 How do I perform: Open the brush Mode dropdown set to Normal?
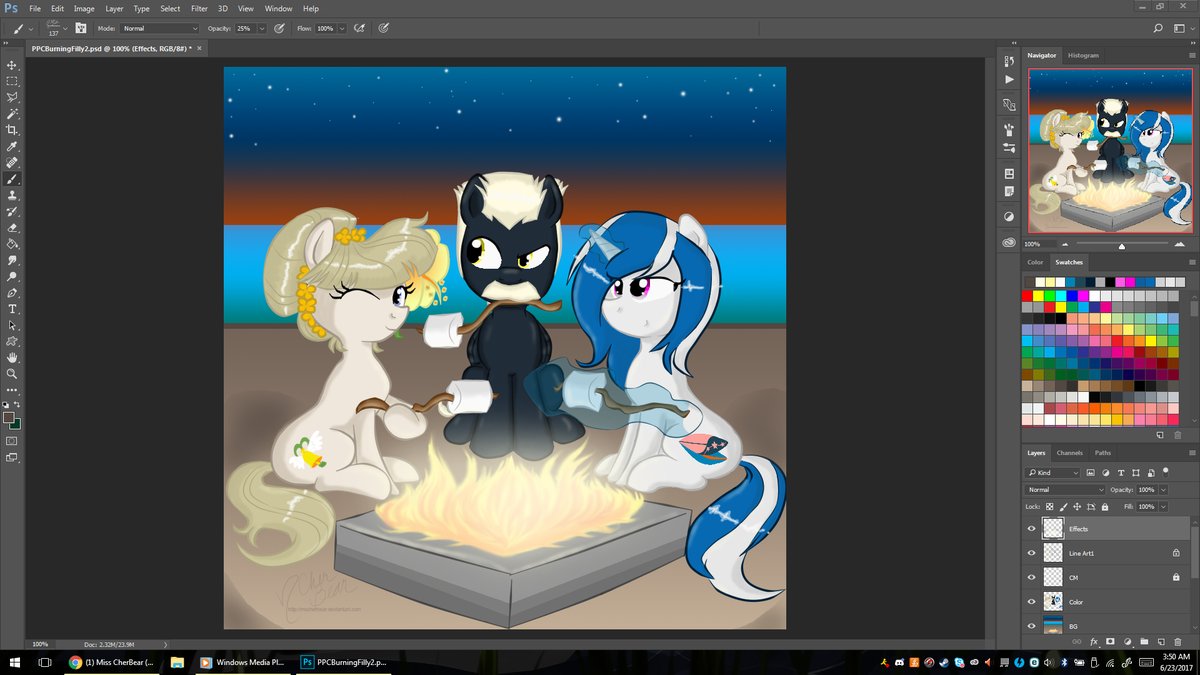click(x=158, y=29)
